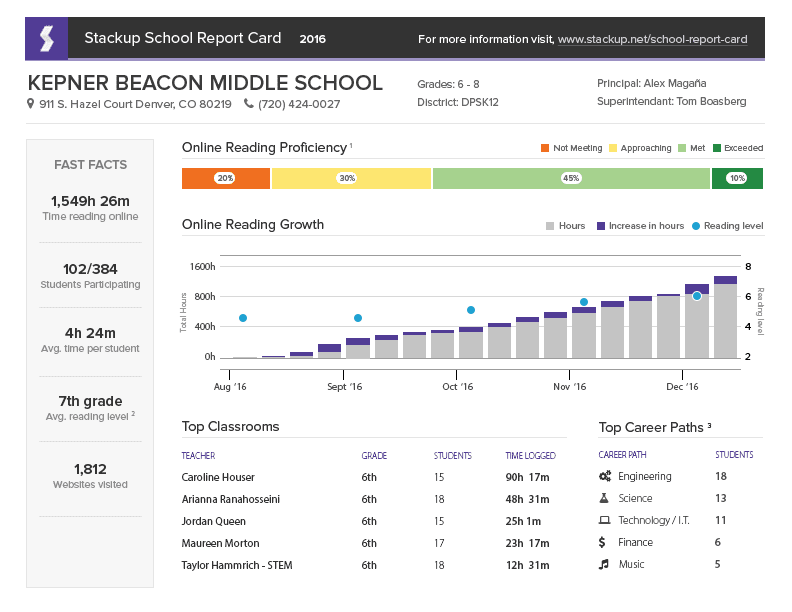Select the 45% Met proficiency segment

(x=571, y=179)
